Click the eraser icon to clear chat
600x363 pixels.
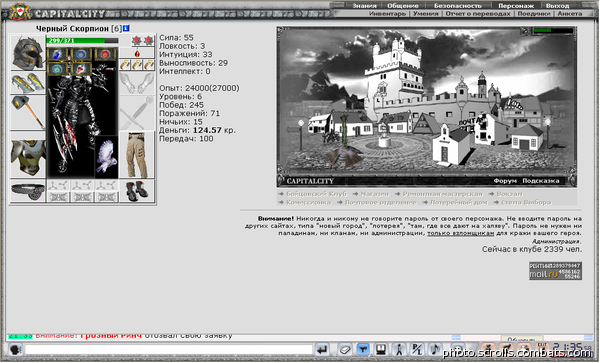click(x=345, y=349)
